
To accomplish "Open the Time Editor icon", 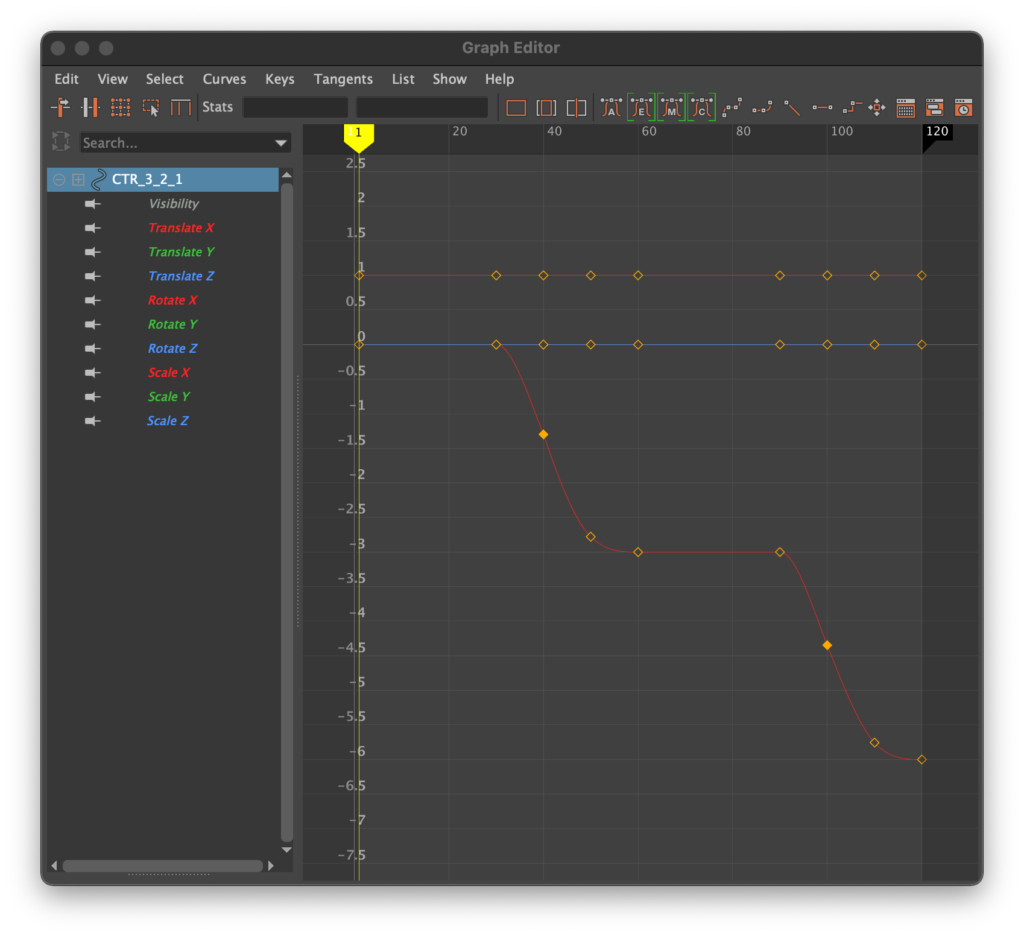I will pos(963,107).
